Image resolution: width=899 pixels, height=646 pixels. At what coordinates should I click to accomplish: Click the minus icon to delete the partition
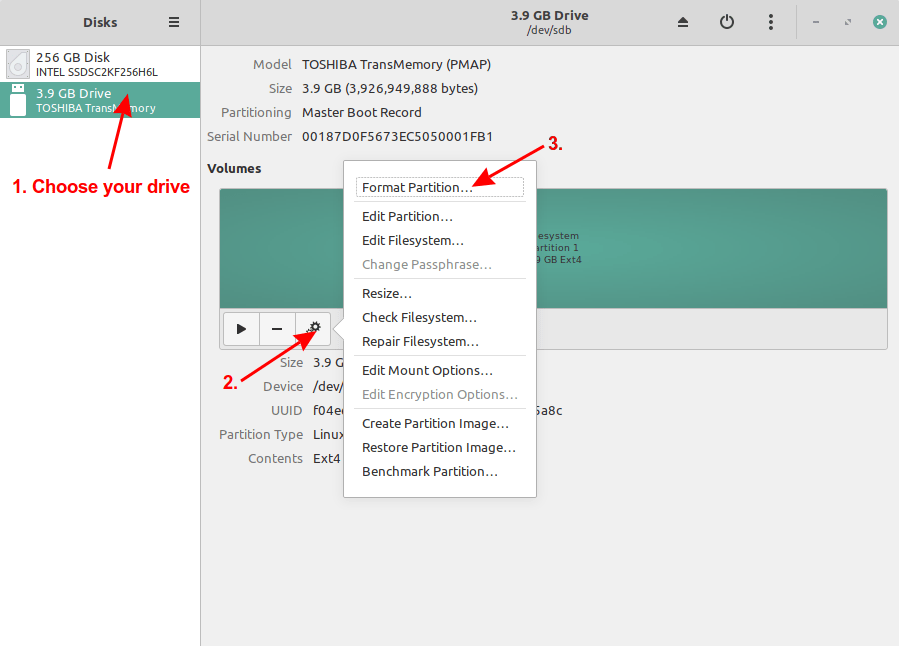[x=277, y=328]
